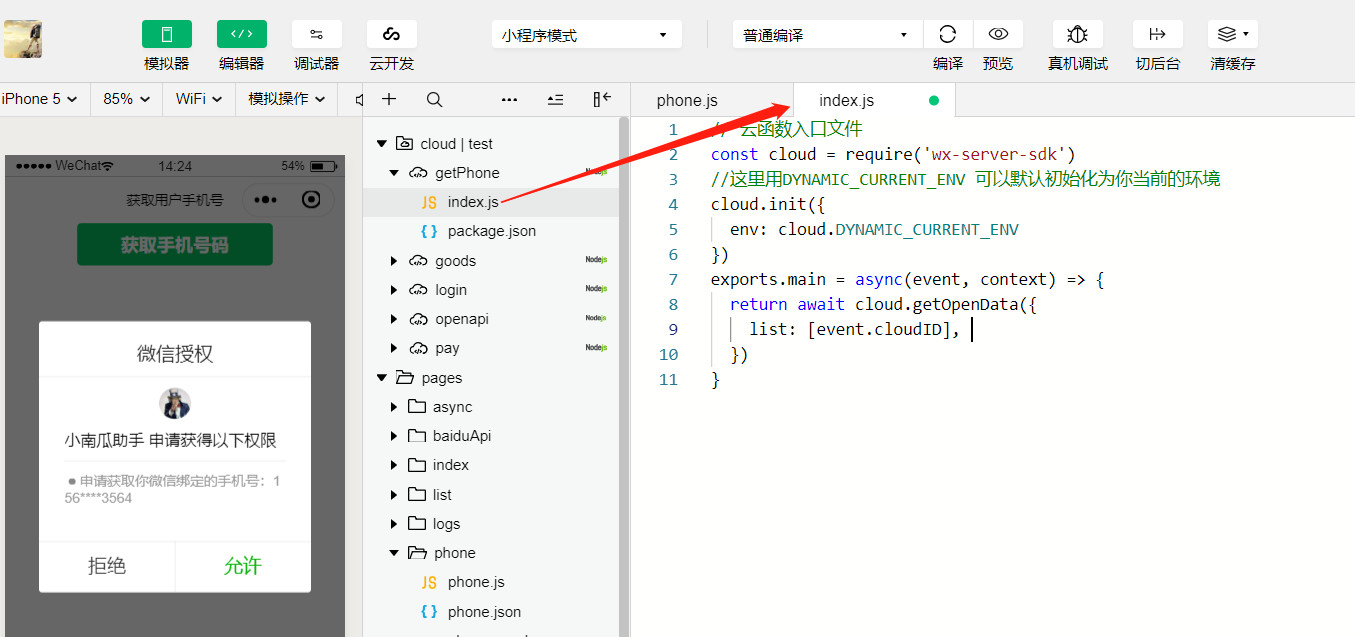The width and height of the screenshot is (1355, 637).
Task: Open the three-dots more options menu
Action: pyautogui.click(x=509, y=99)
